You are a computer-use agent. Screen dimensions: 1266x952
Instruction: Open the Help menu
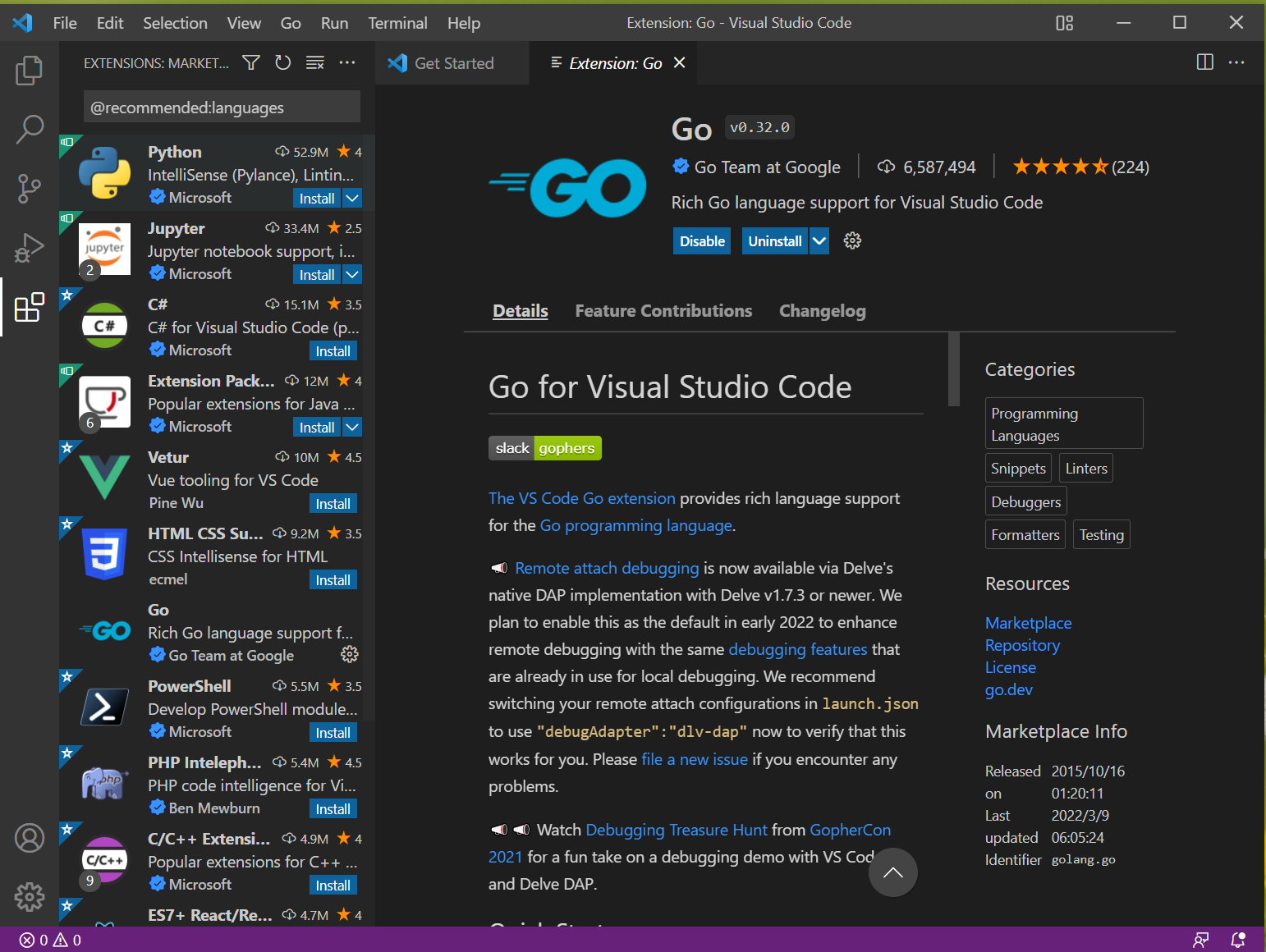click(x=464, y=23)
